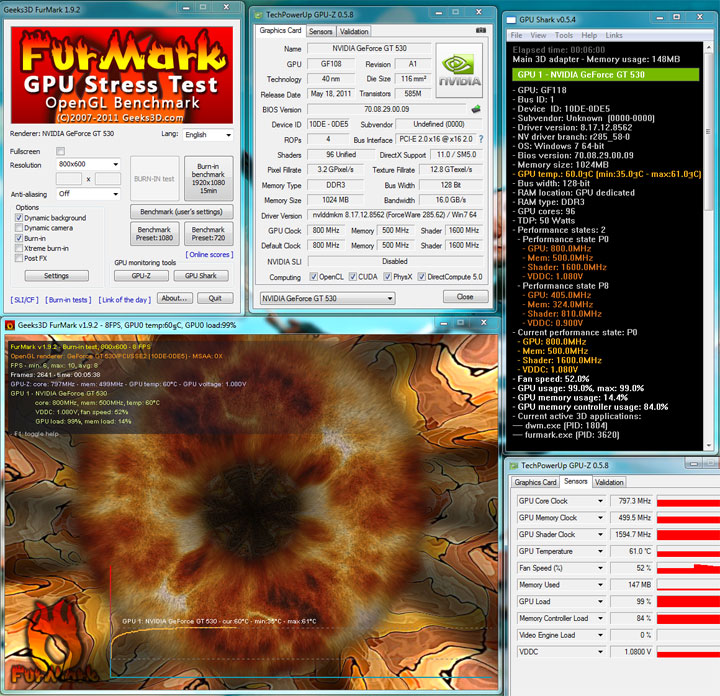Run the Benchmark Preset:720

208,233
